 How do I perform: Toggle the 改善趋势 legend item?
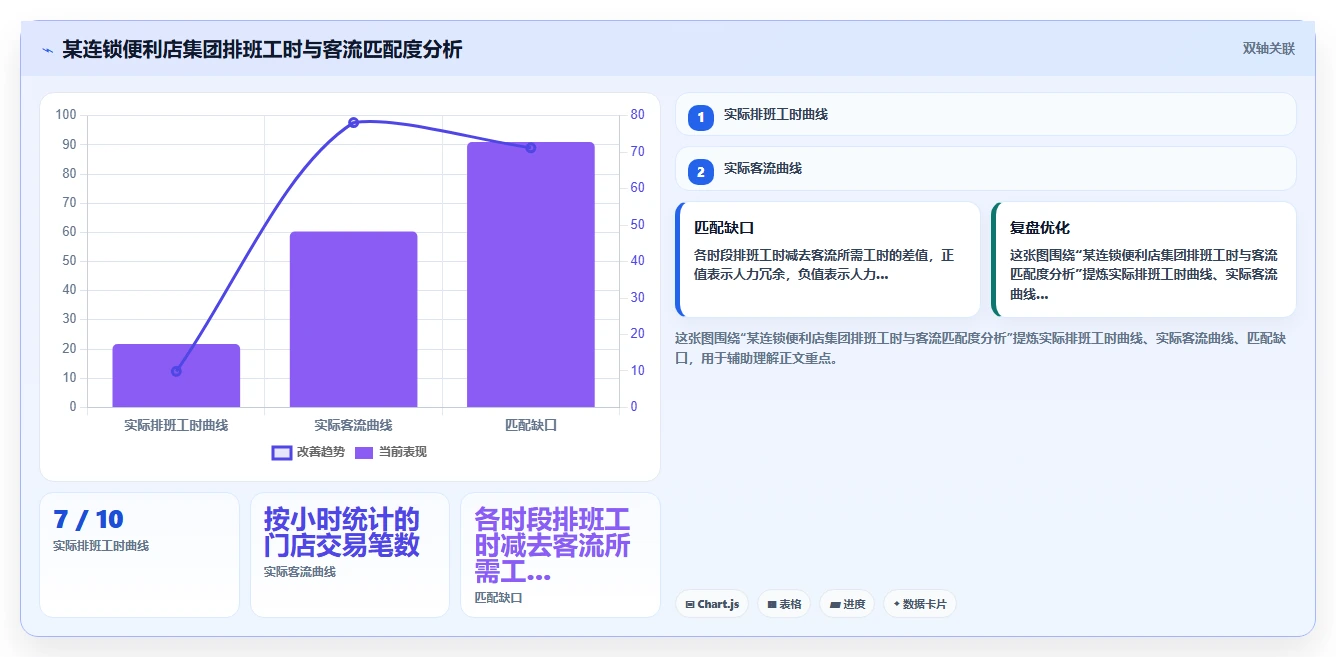[309, 452]
